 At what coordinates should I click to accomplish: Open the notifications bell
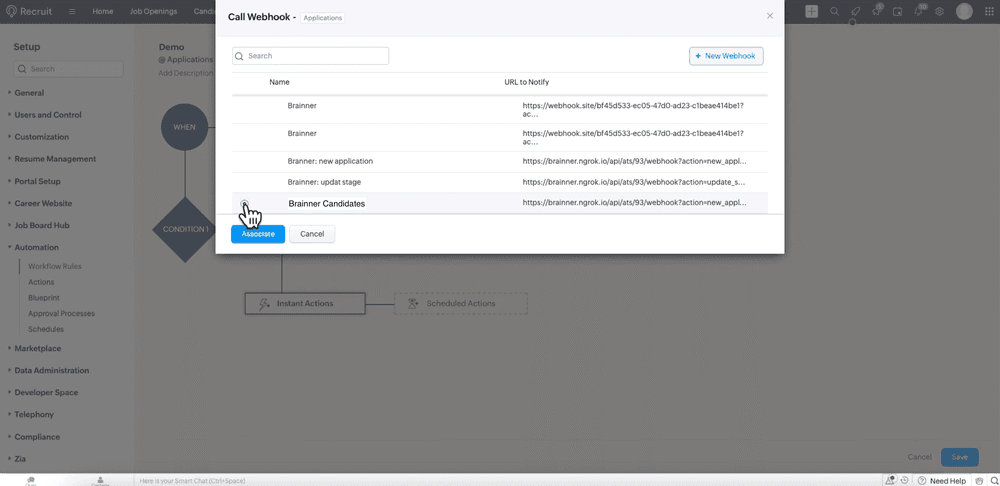point(918,11)
